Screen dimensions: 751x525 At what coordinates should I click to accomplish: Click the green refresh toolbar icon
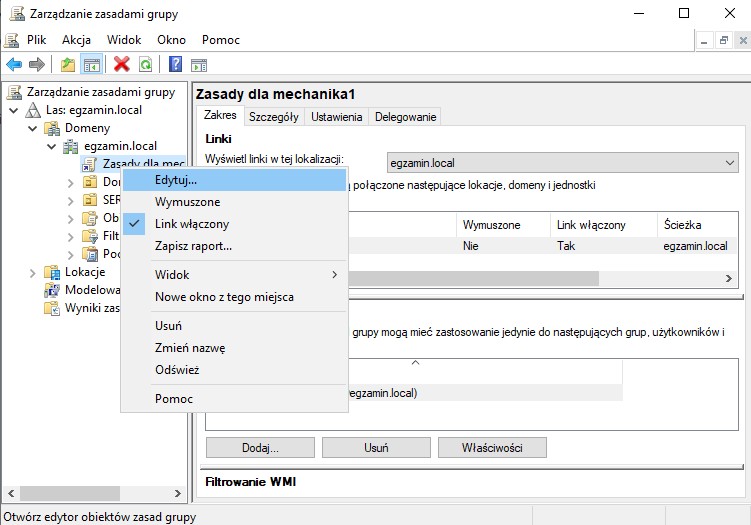tap(145, 65)
